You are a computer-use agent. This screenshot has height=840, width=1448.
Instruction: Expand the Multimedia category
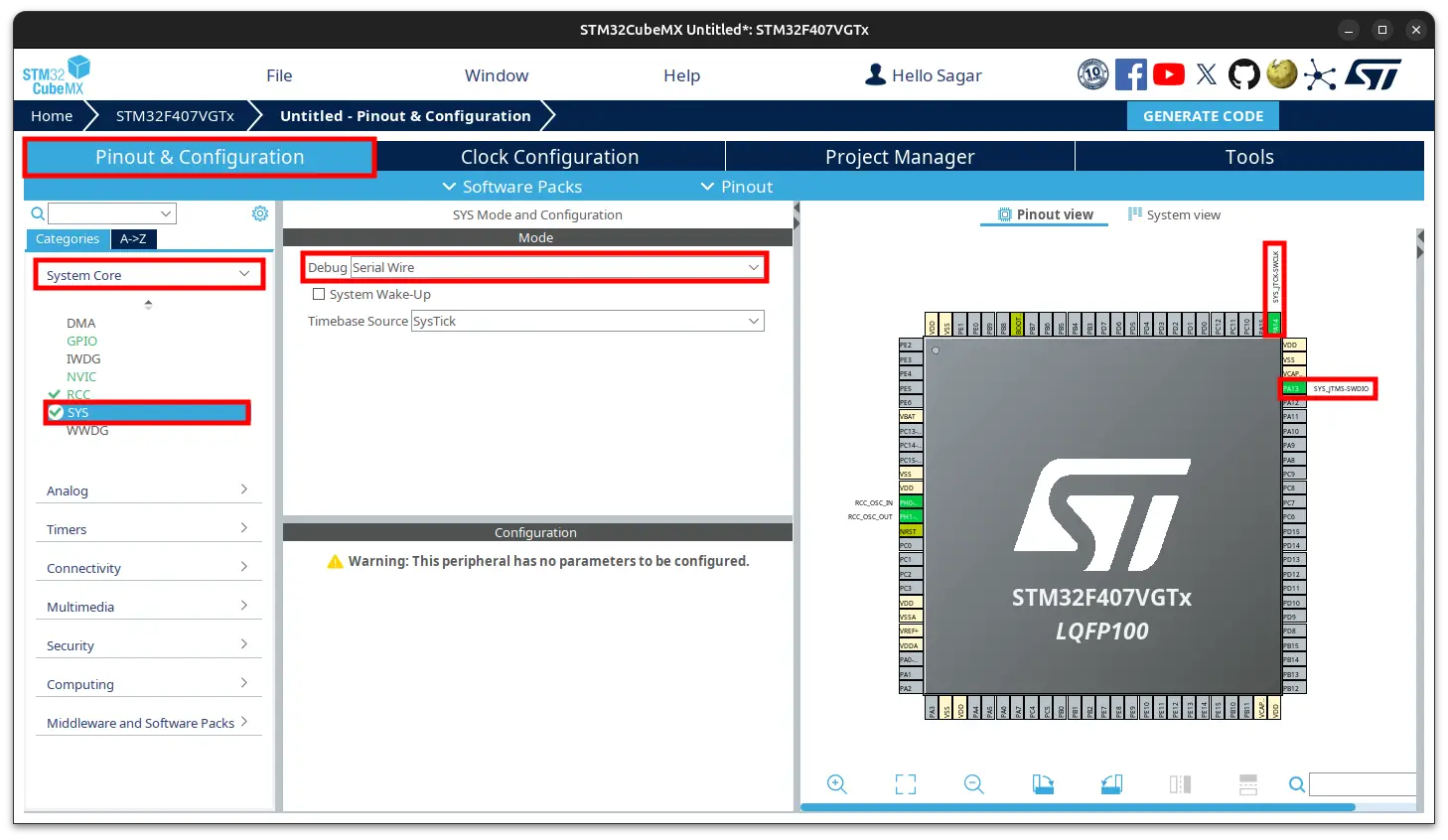click(148, 607)
